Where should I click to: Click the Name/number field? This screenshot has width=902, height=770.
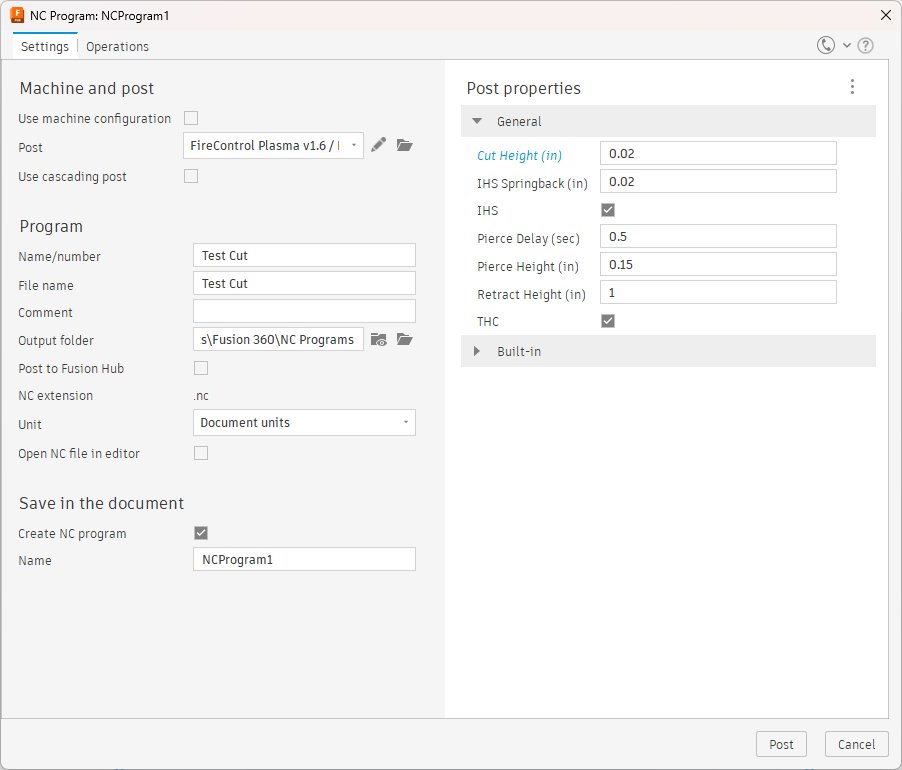pyautogui.click(x=304, y=255)
